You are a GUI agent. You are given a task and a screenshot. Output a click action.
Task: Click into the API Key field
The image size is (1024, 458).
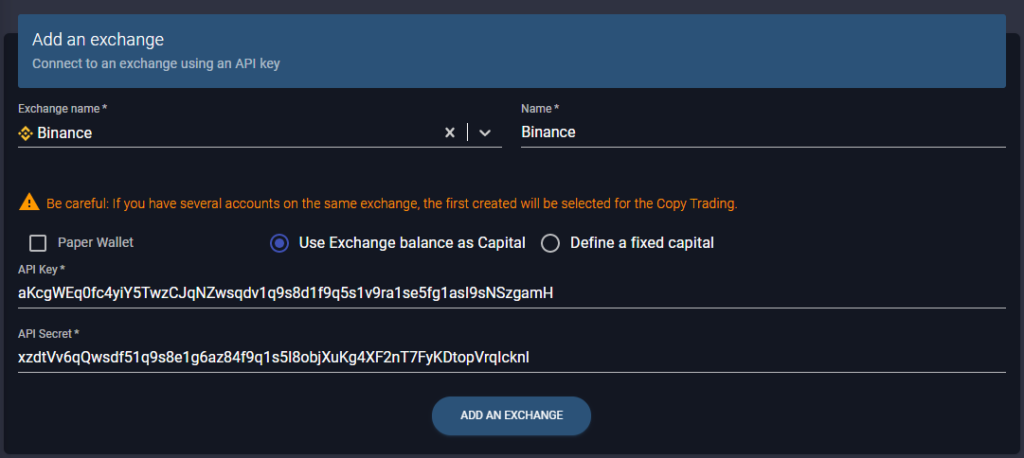pos(511,293)
